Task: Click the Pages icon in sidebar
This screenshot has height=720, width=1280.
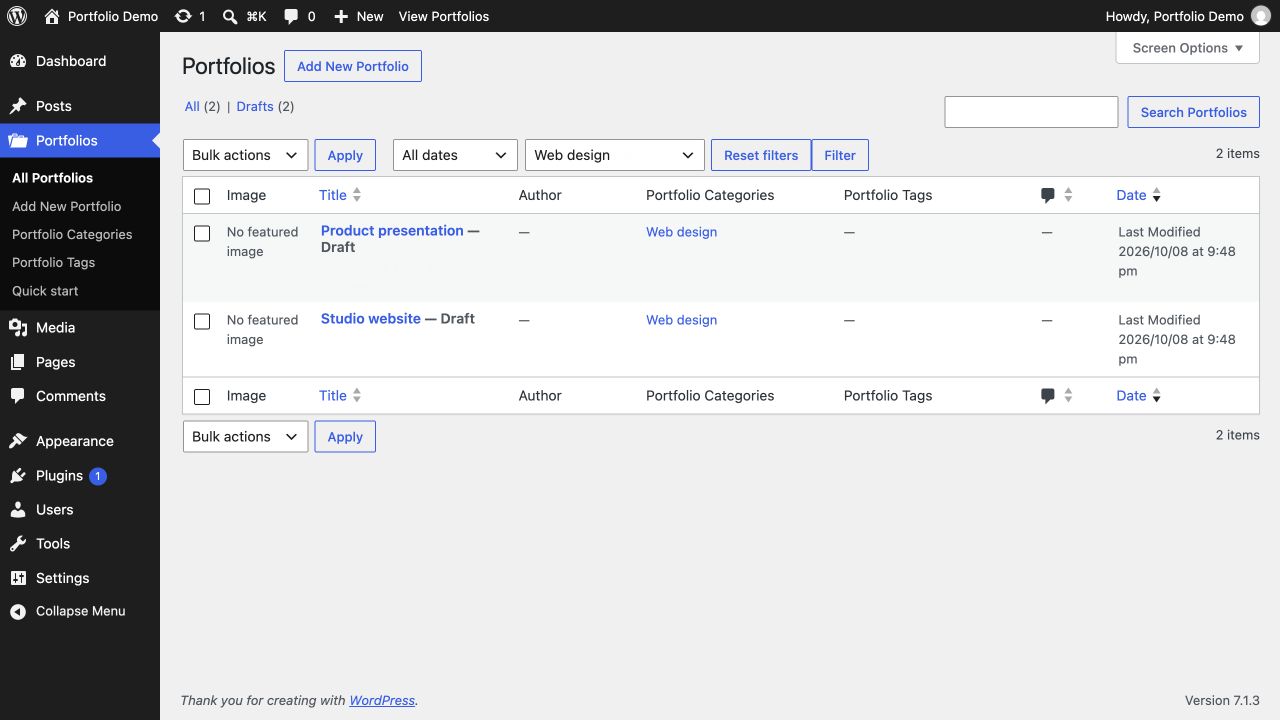Action: click(x=18, y=362)
